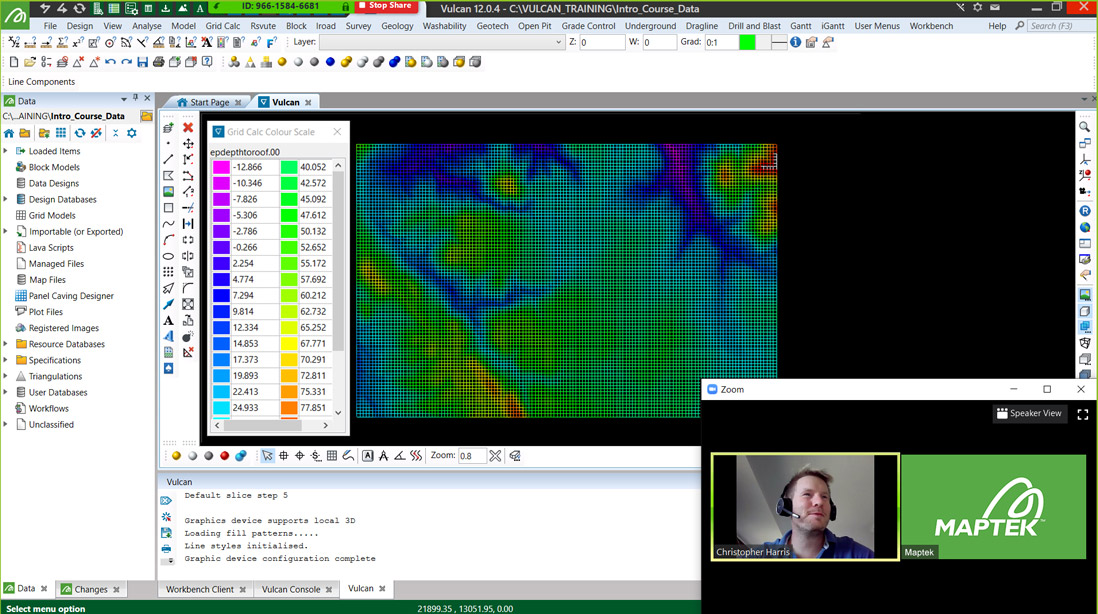
Task: Click the Redo arrow in the toolbar
Action: (x=127, y=62)
